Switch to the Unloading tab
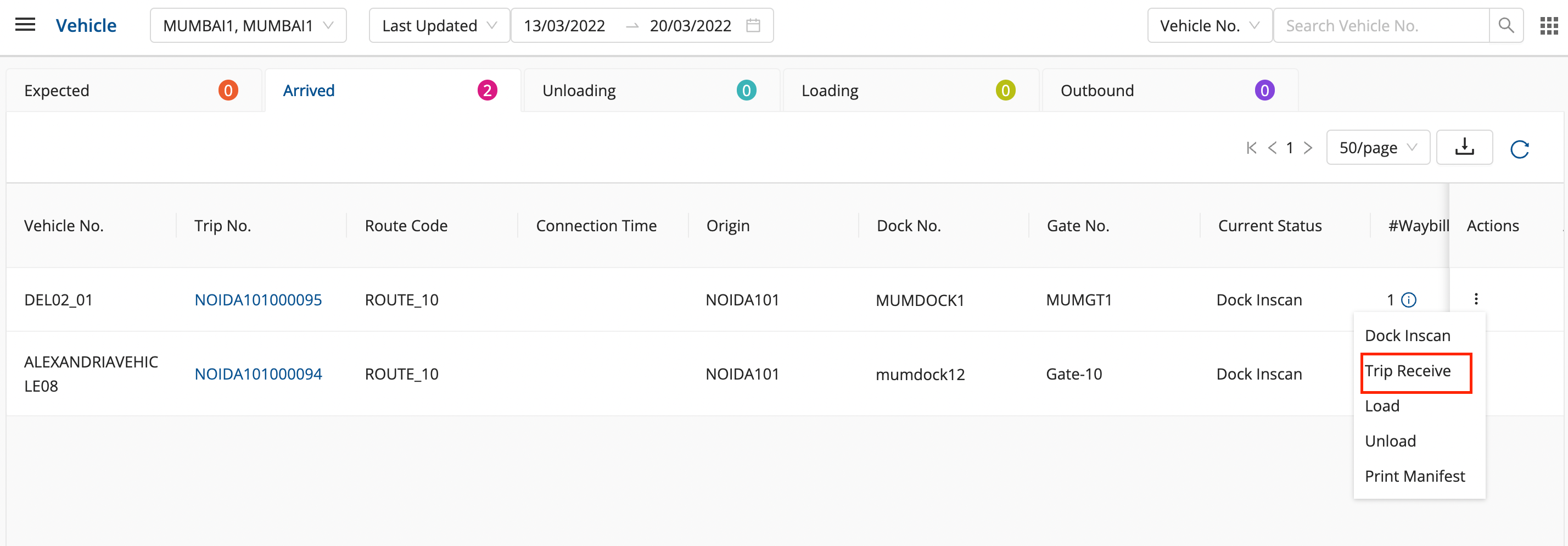 (x=651, y=91)
